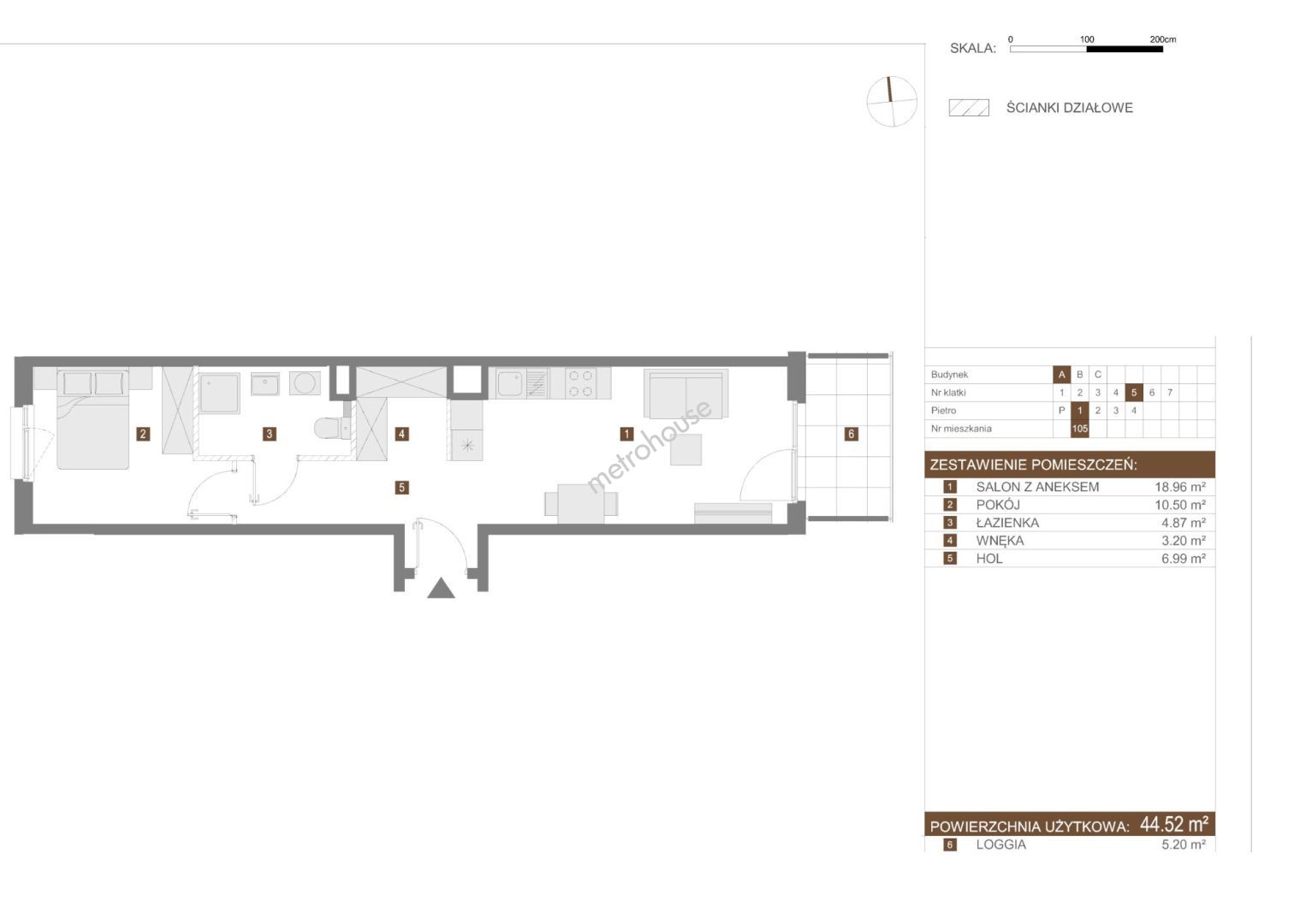Select the kitchen sink on the countertop

pos(510,382)
